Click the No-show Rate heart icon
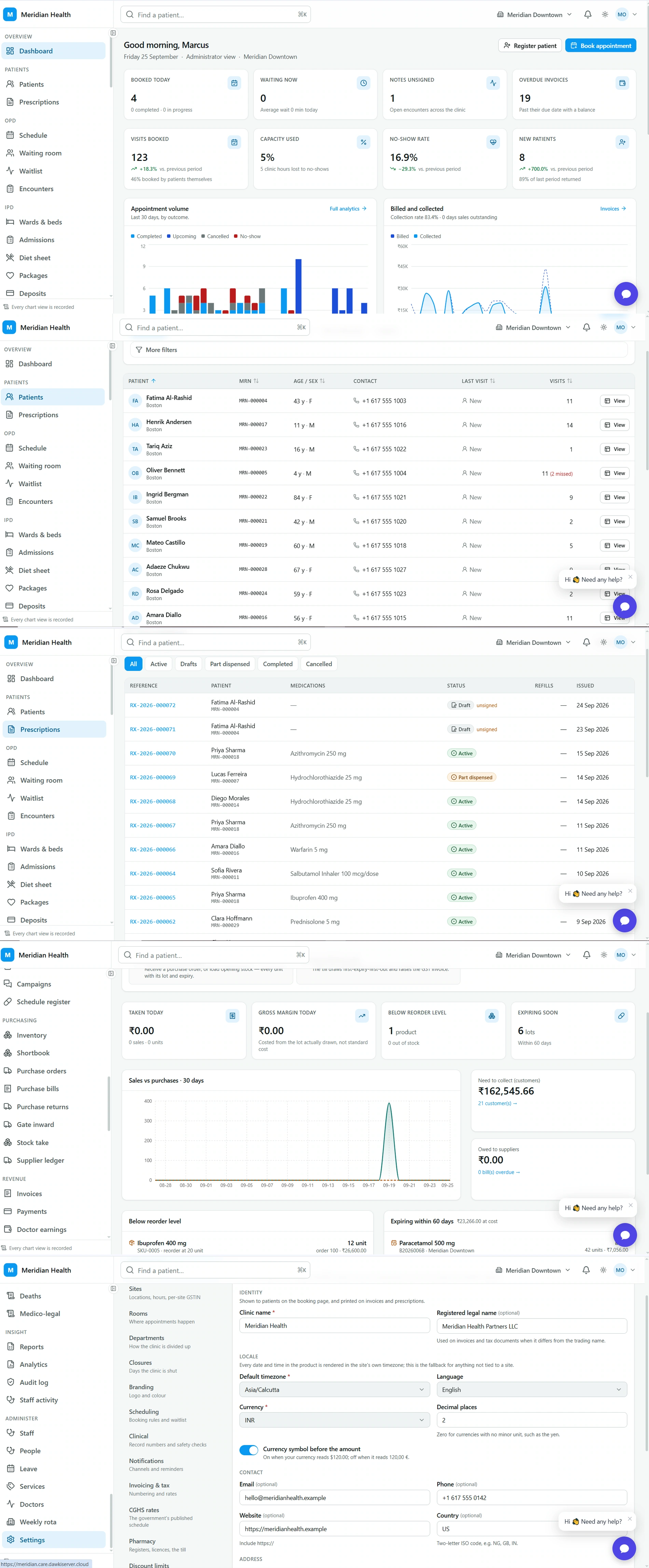 coord(493,142)
